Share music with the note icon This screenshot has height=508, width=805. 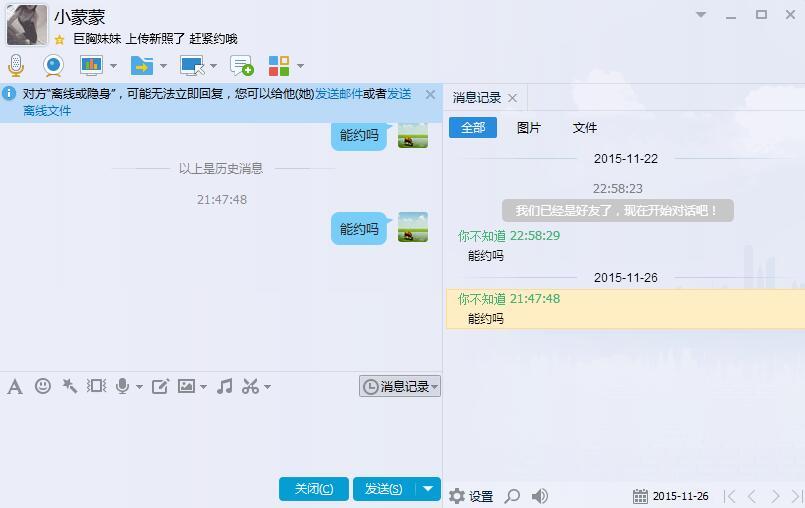click(224, 386)
